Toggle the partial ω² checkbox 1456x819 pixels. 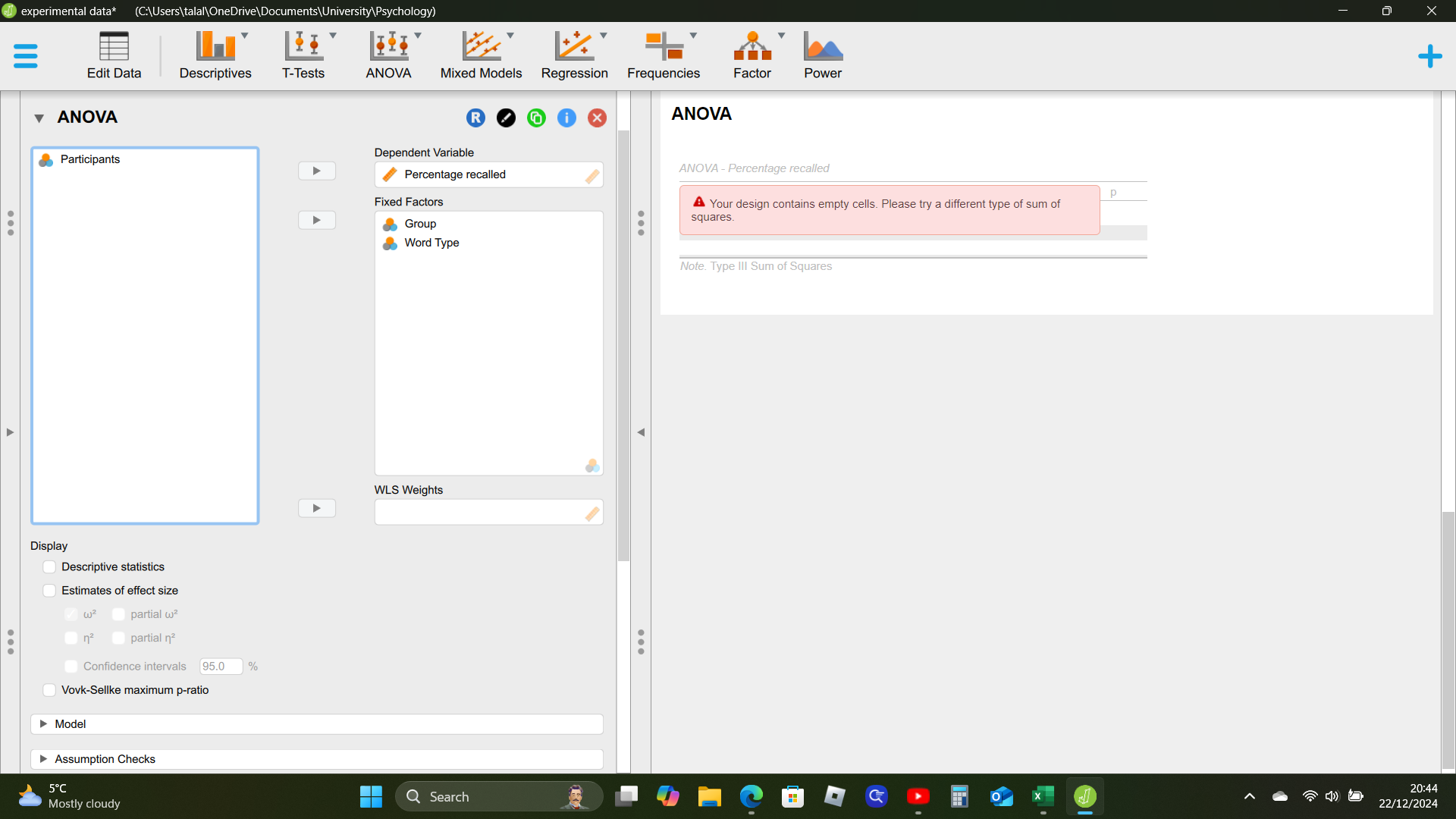pos(118,614)
